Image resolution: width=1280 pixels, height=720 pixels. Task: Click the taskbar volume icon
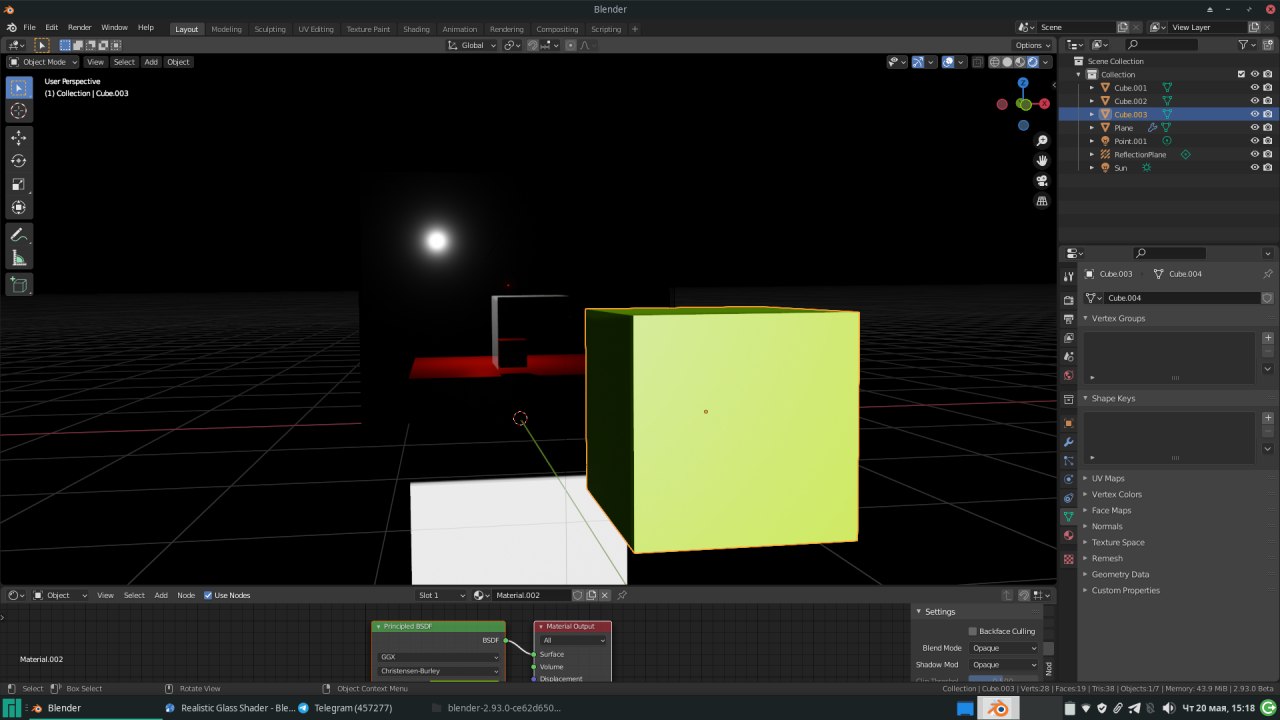coord(1169,708)
